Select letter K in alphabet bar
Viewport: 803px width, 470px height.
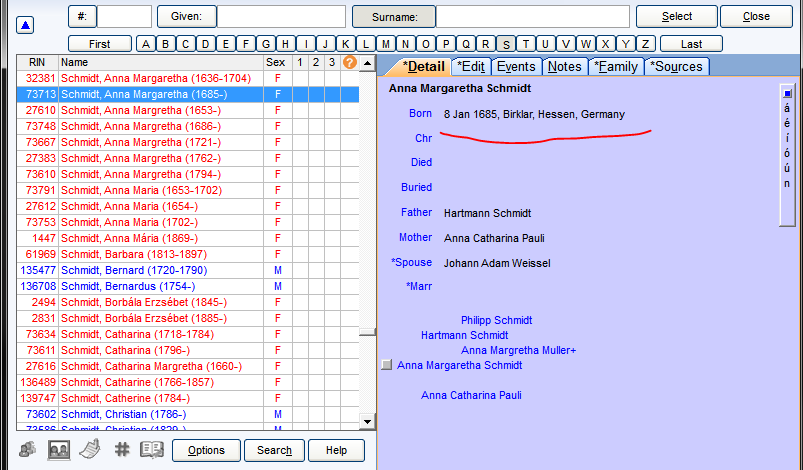pyautogui.click(x=346, y=44)
